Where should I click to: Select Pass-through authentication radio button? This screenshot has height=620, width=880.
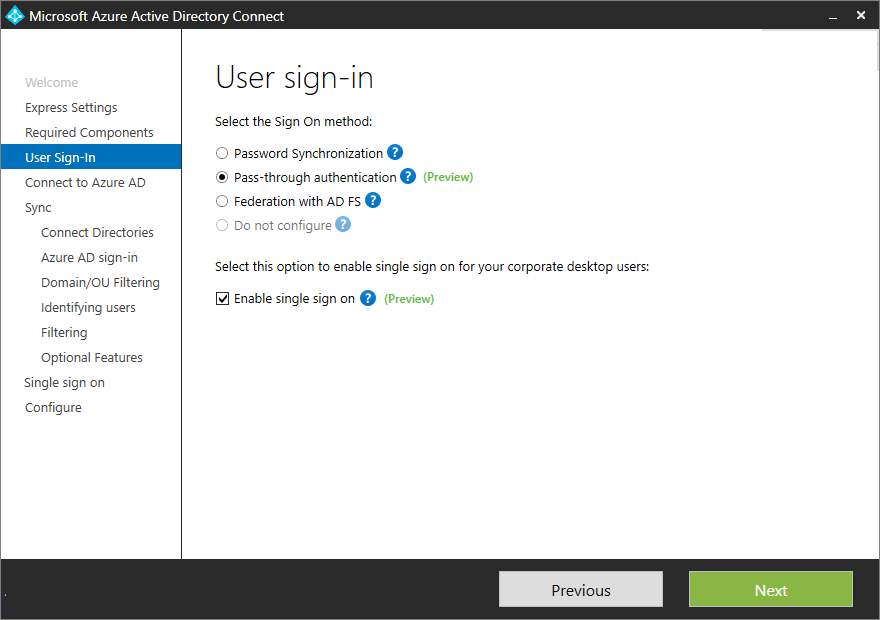(222, 177)
